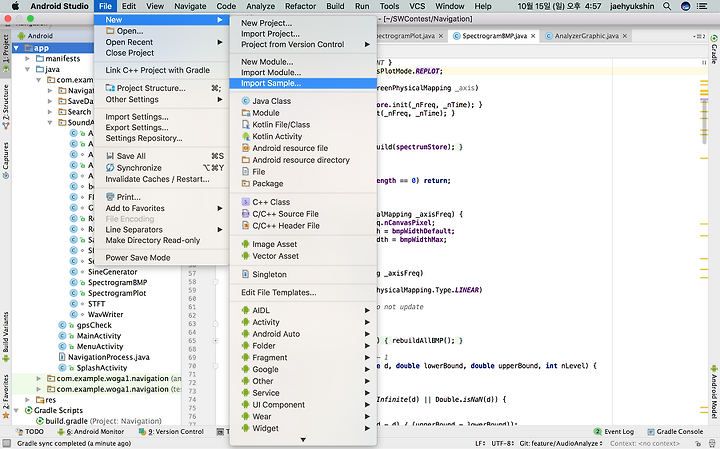Select the C++ Class icon
Viewport: 720px width, 449px height.
pos(246,202)
